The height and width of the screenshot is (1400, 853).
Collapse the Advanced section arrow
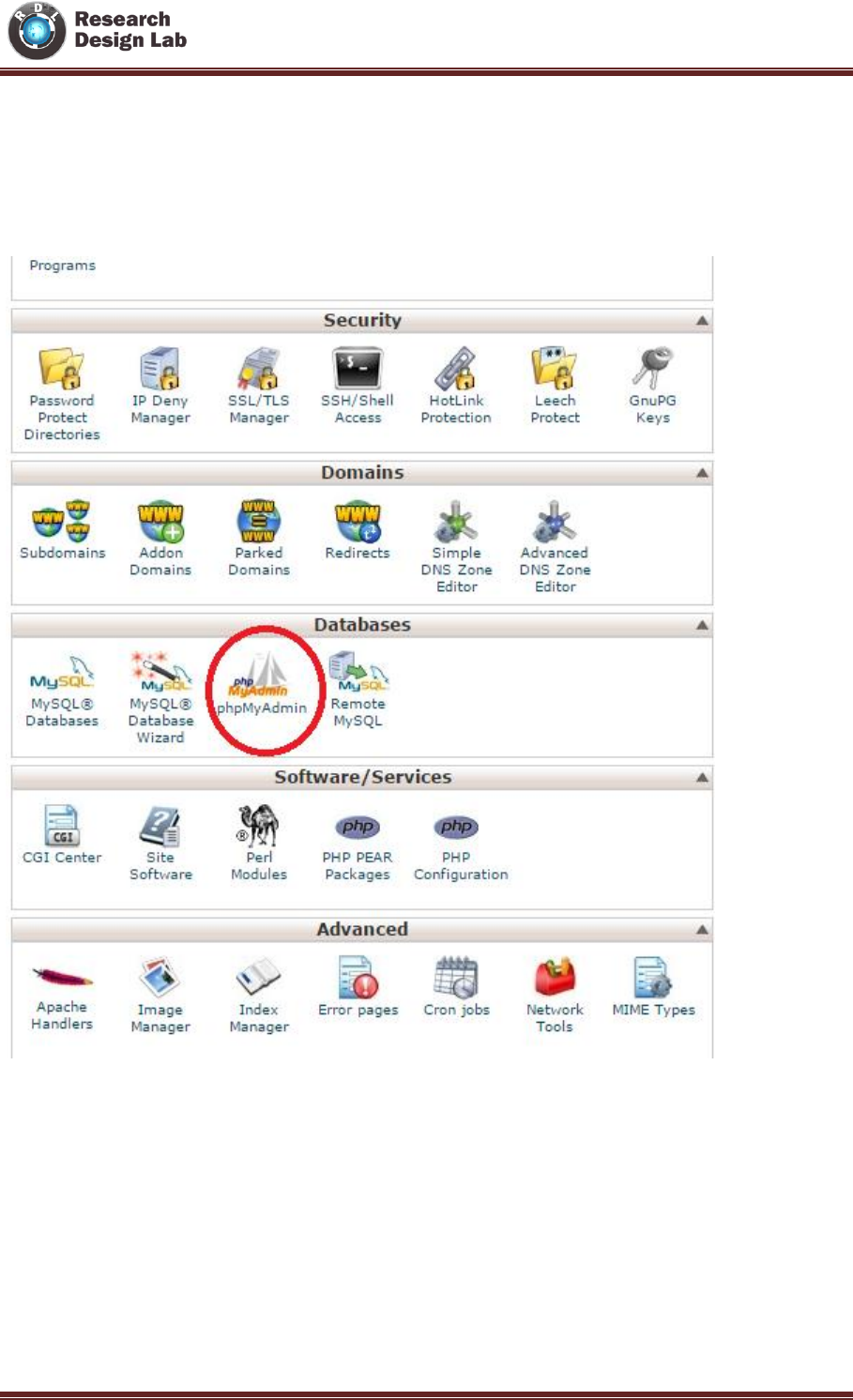click(702, 929)
